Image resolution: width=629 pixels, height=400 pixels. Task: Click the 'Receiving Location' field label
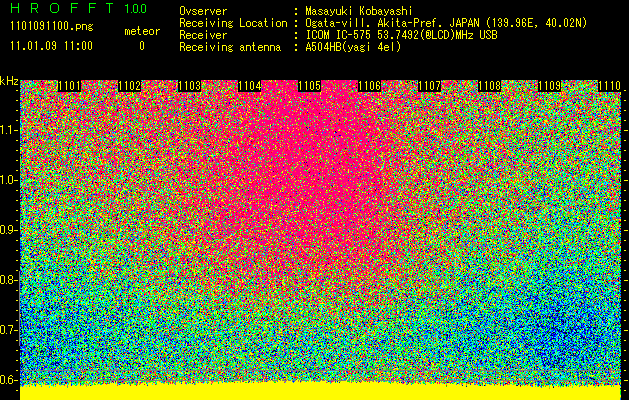click(x=233, y=23)
